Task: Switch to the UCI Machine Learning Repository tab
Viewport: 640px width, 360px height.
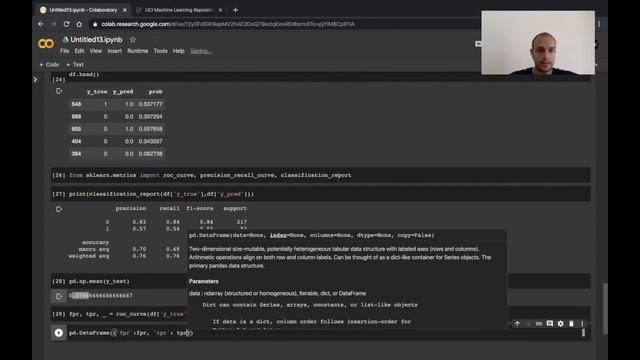Action: click(x=178, y=10)
